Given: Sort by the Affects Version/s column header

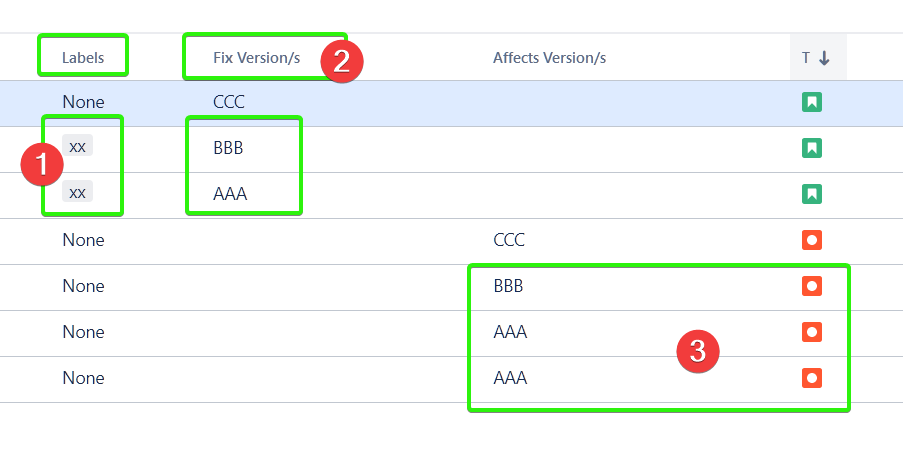Looking at the screenshot, I should 549,58.
